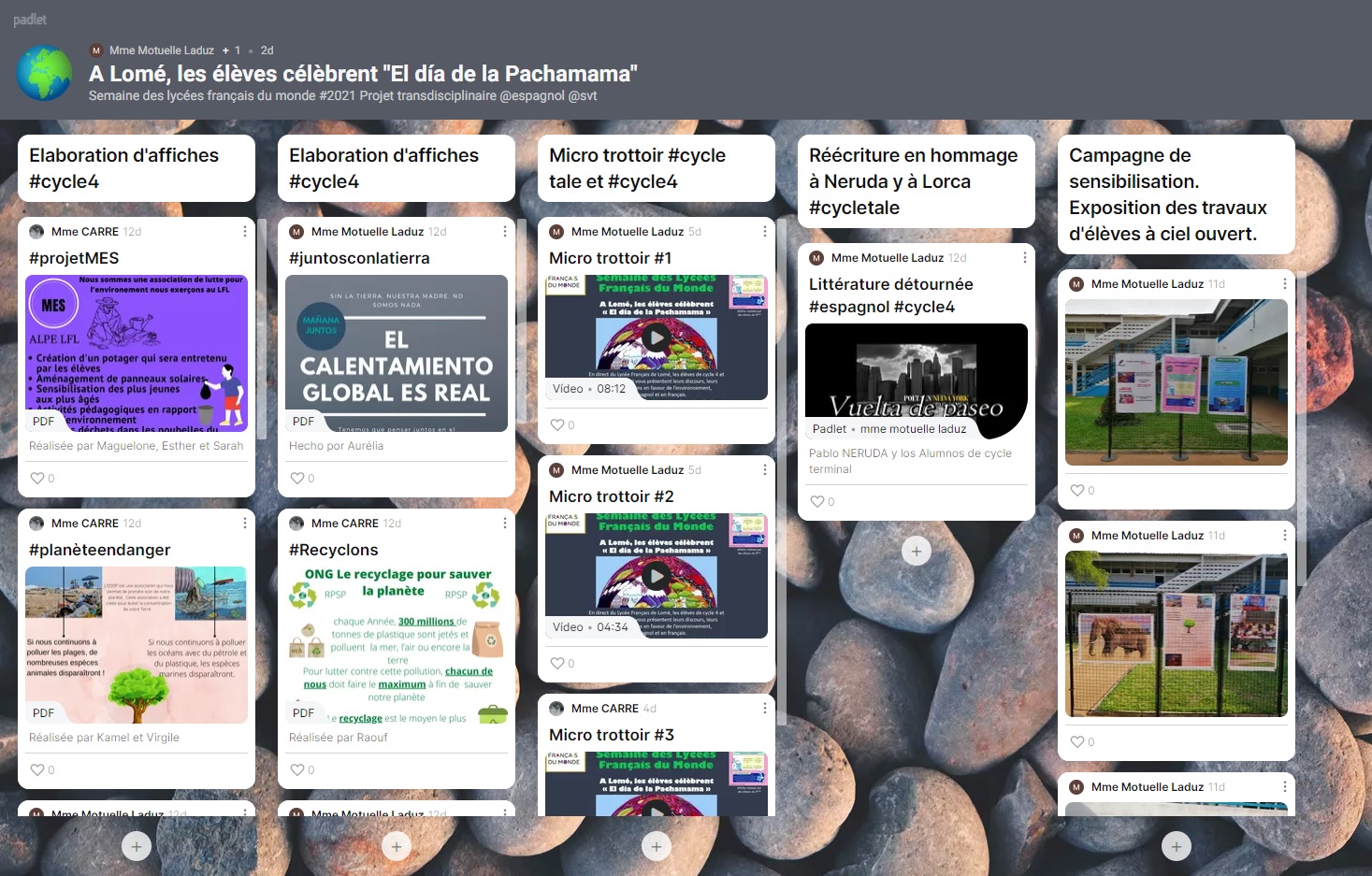Click Mme CARRE avatar on Micro trottoir #3
This screenshot has width=1372, height=876.
[x=556, y=709]
